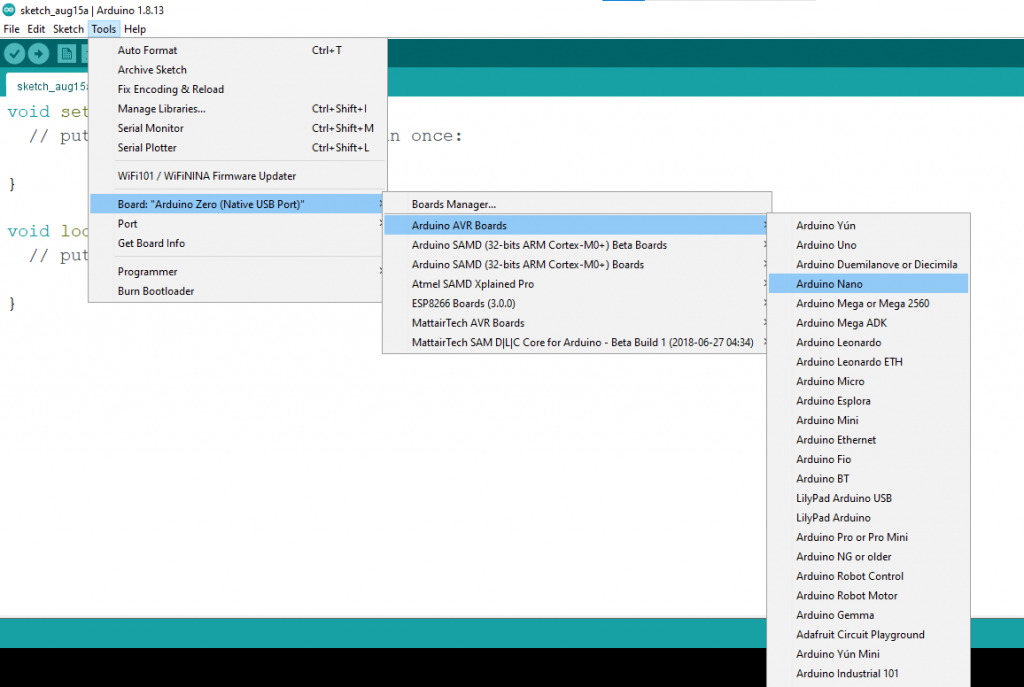Select Arduino Yún Mini board
Image resolution: width=1024 pixels, height=687 pixels.
point(869,654)
